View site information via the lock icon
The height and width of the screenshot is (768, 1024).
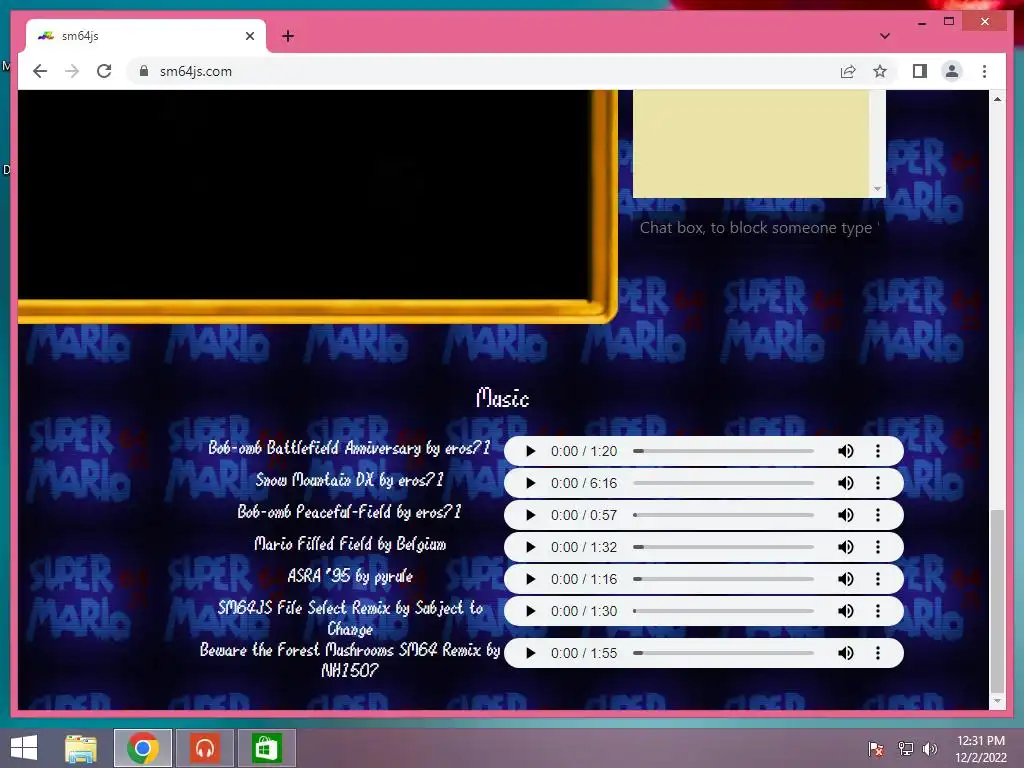144,71
